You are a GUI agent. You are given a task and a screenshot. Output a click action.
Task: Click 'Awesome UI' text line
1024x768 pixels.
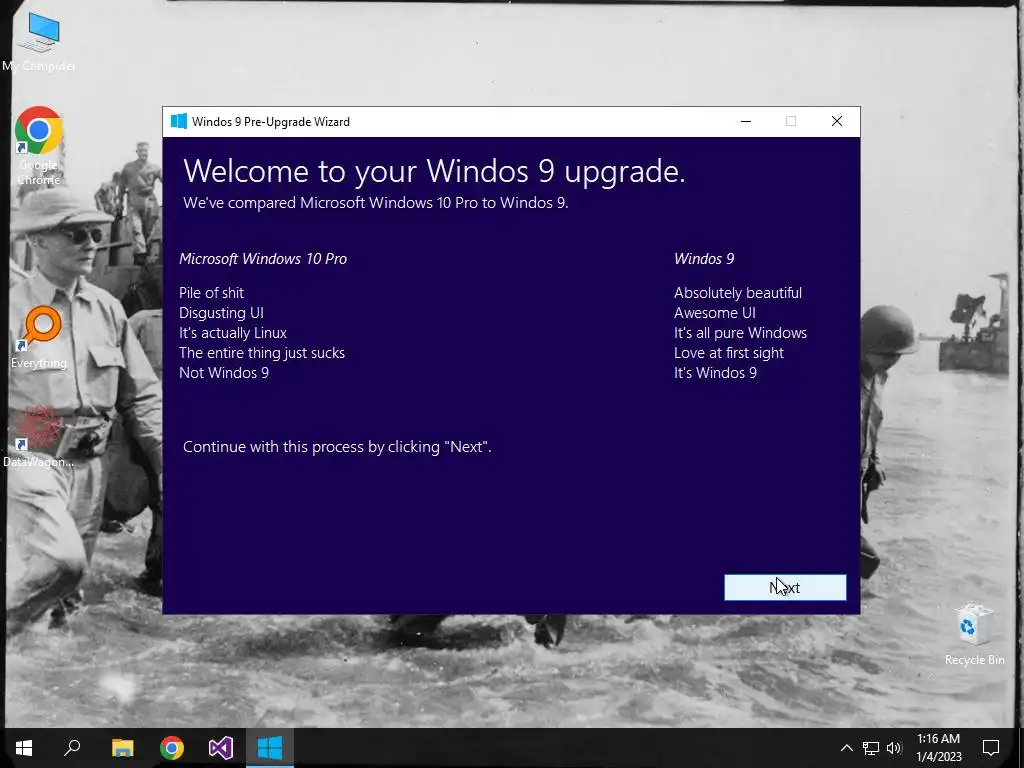(714, 313)
